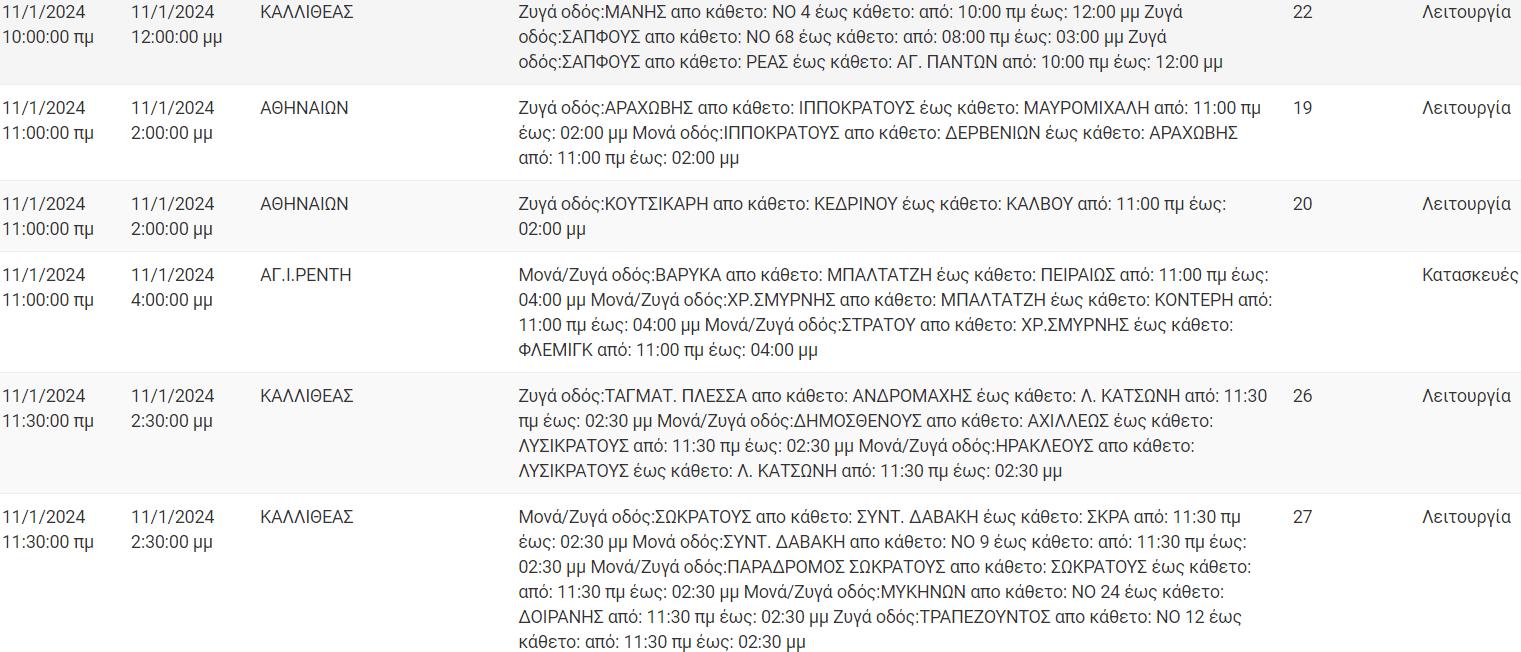The image size is (1521, 652).
Task: Click Λειτουργία in the note 27 row
Action: click(x=1466, y=517)
